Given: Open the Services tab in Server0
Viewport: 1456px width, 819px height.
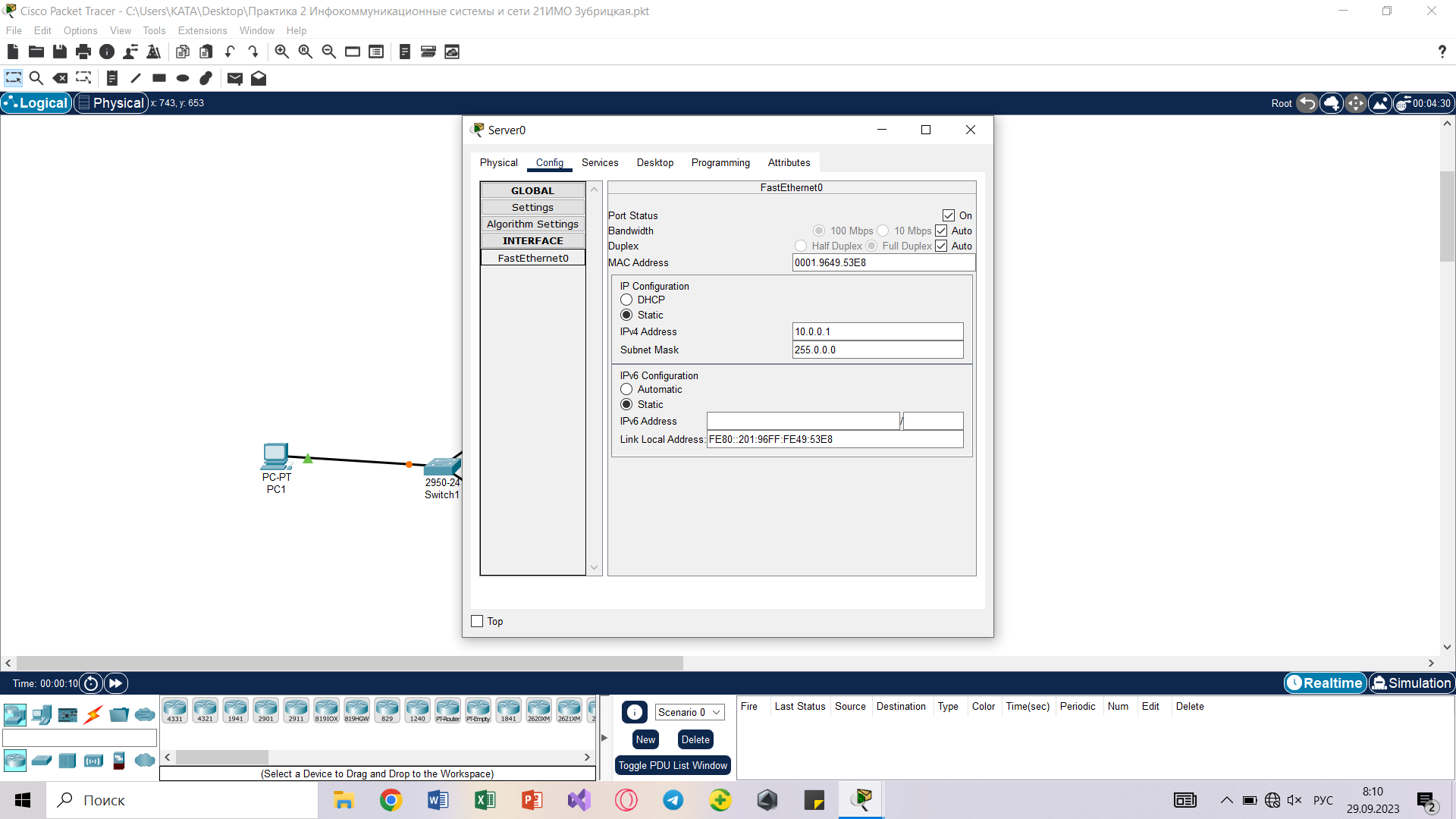Looking at the screenshot, I should tap(600, 162).
